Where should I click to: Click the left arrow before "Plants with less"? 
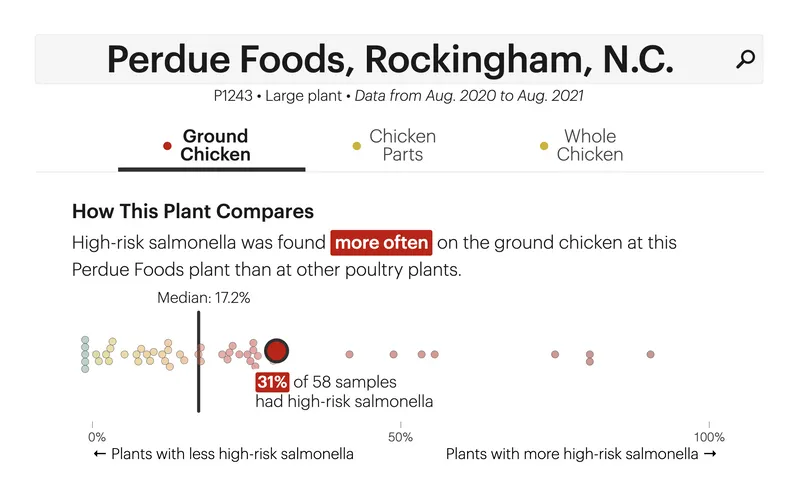tap(99, 454)
